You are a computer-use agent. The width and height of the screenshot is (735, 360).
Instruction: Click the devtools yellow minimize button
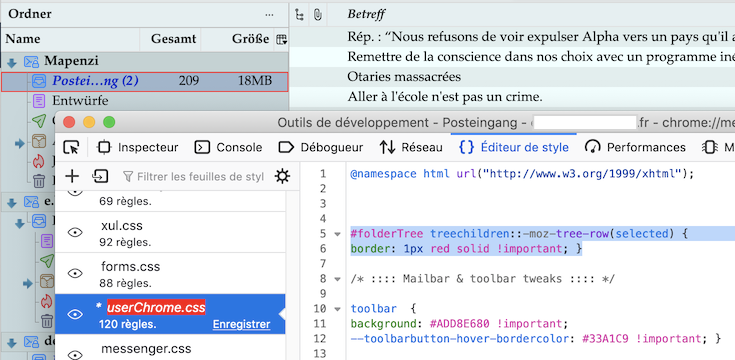tap(89, 123)
